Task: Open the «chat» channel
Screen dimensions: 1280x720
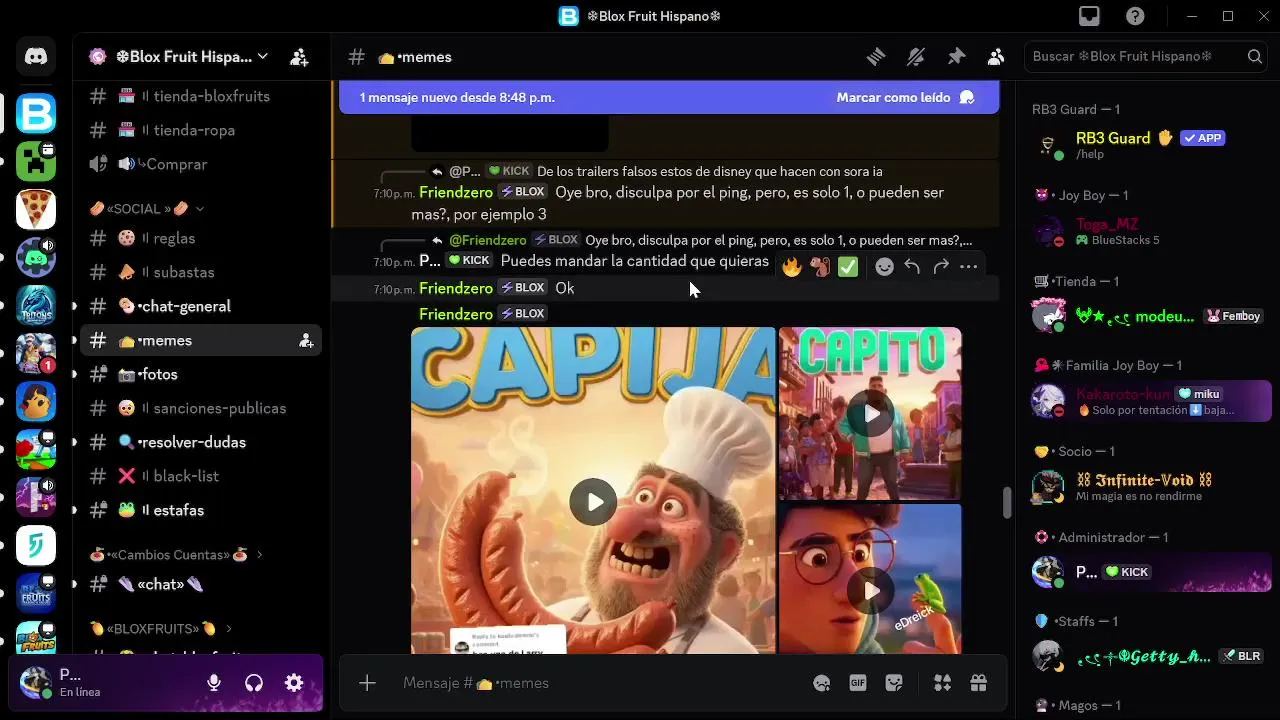Action: [x=200, y=584]
